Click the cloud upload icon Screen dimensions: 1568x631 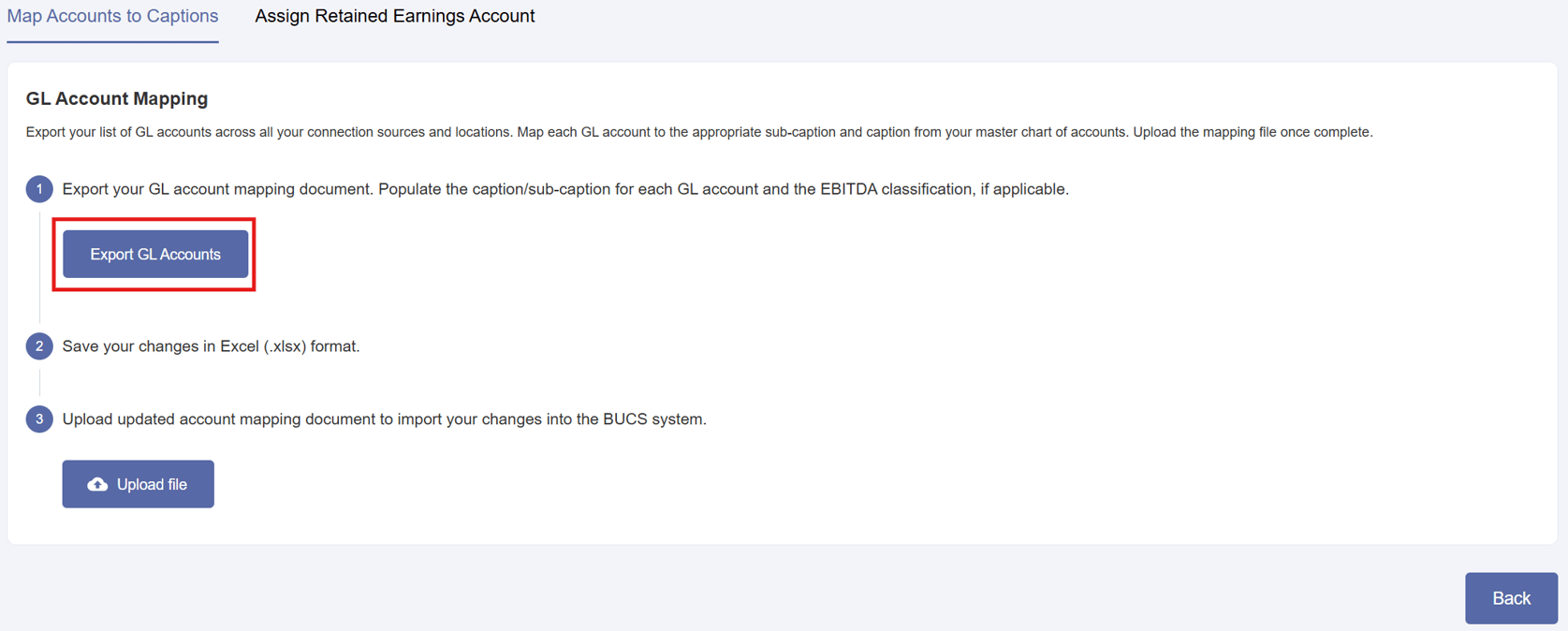(x=97, y=484)
